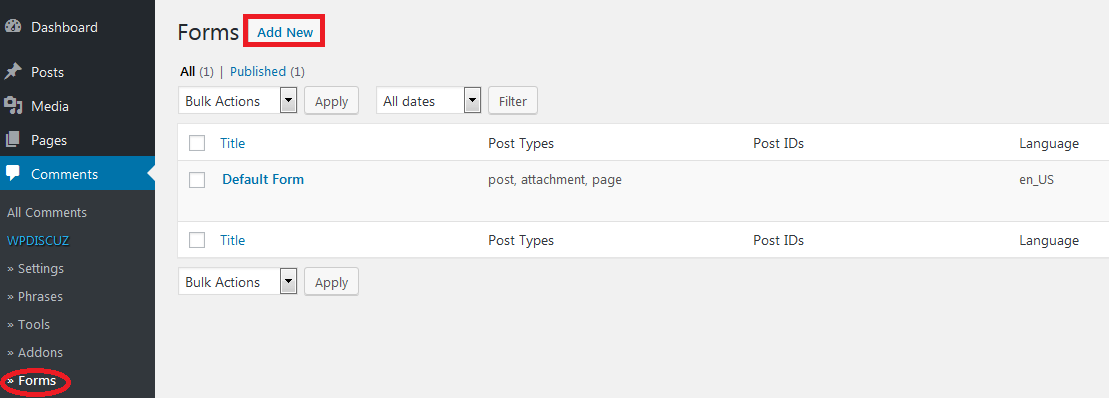Click the Comments speech bubble icon
This screenshot has height=398, width=1109.
[x=13, y=174]
